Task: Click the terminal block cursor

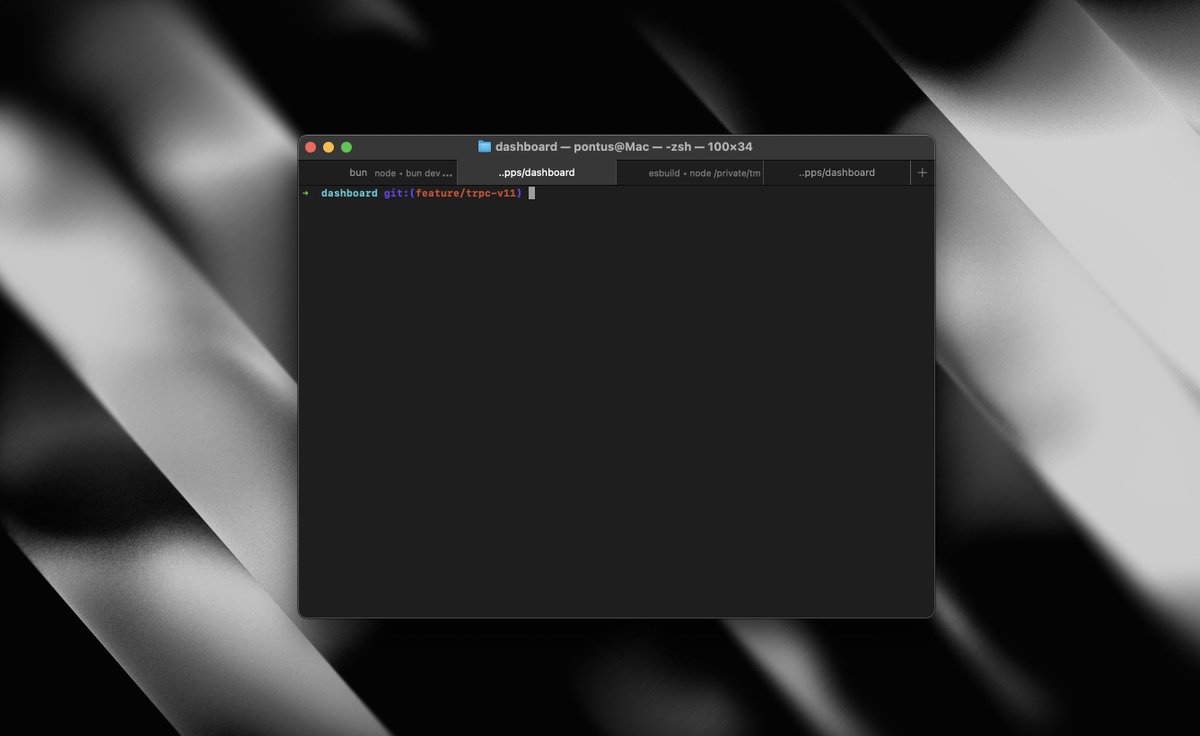Action: (532, 193)
